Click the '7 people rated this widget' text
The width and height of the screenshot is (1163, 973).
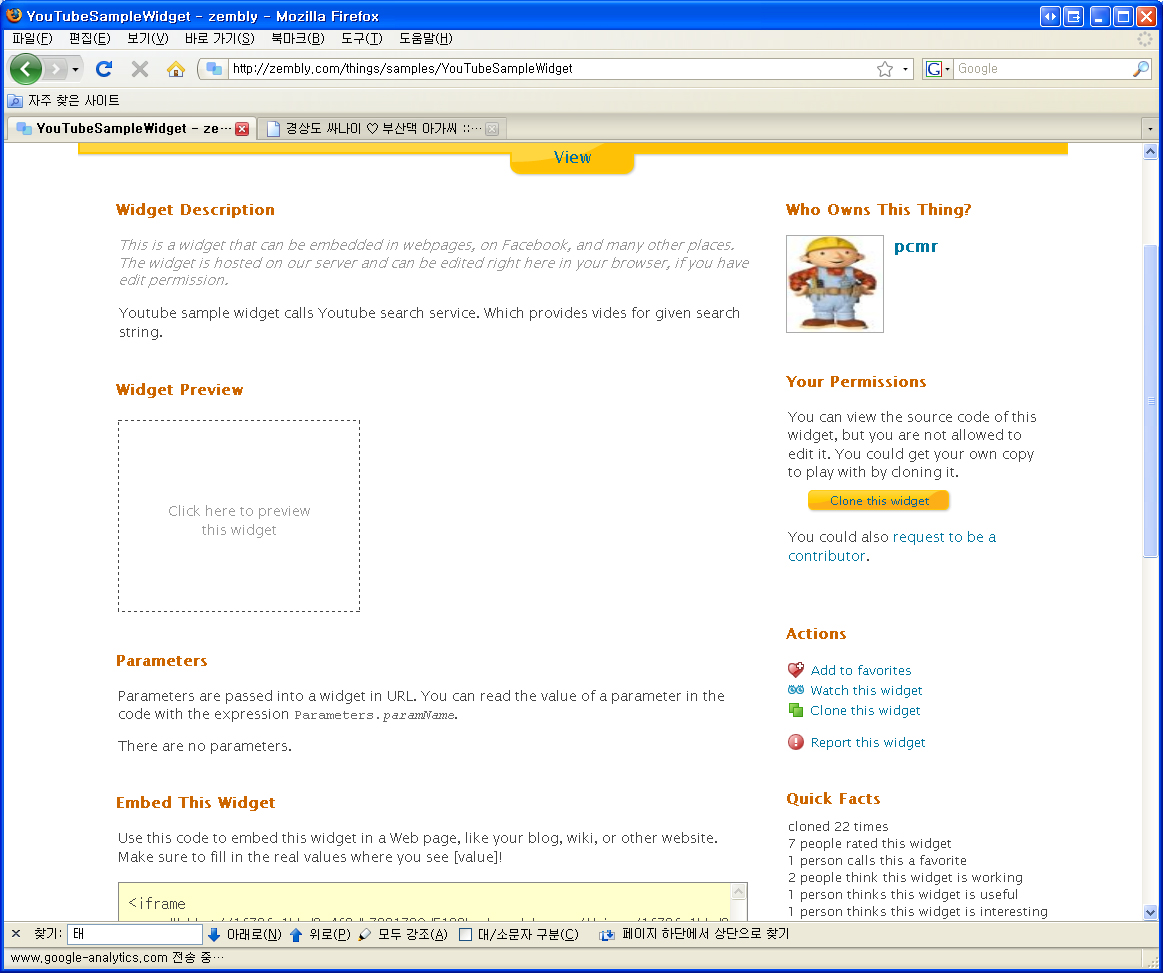point(869,843)
